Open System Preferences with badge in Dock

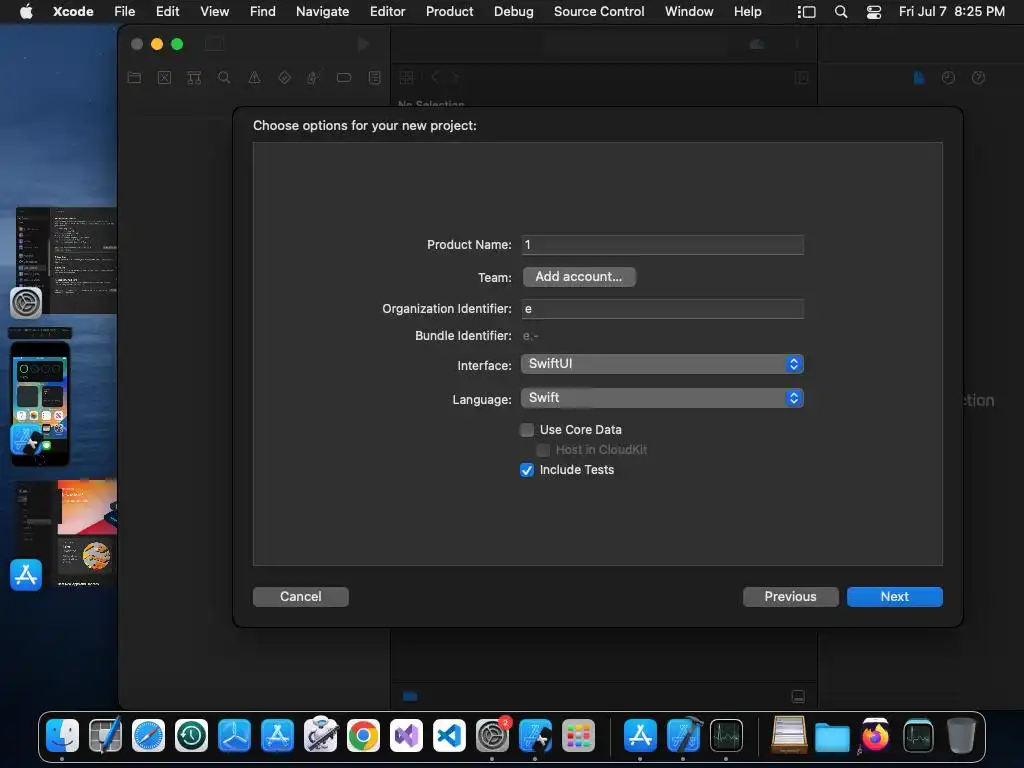(x=492, y=736)
